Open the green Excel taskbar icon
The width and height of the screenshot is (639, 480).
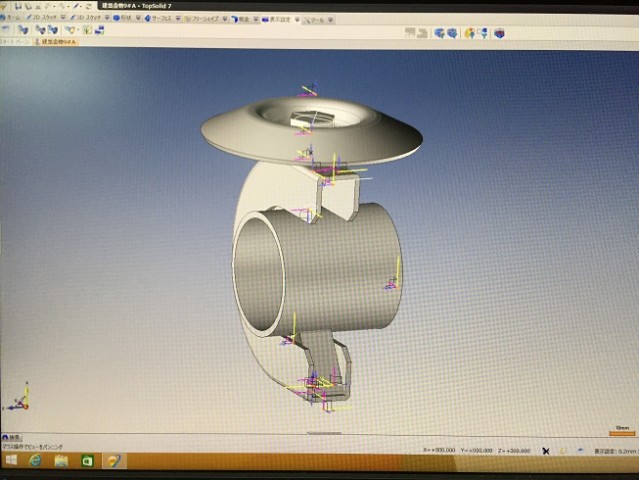pyautogui.click(x=87, y=461)
